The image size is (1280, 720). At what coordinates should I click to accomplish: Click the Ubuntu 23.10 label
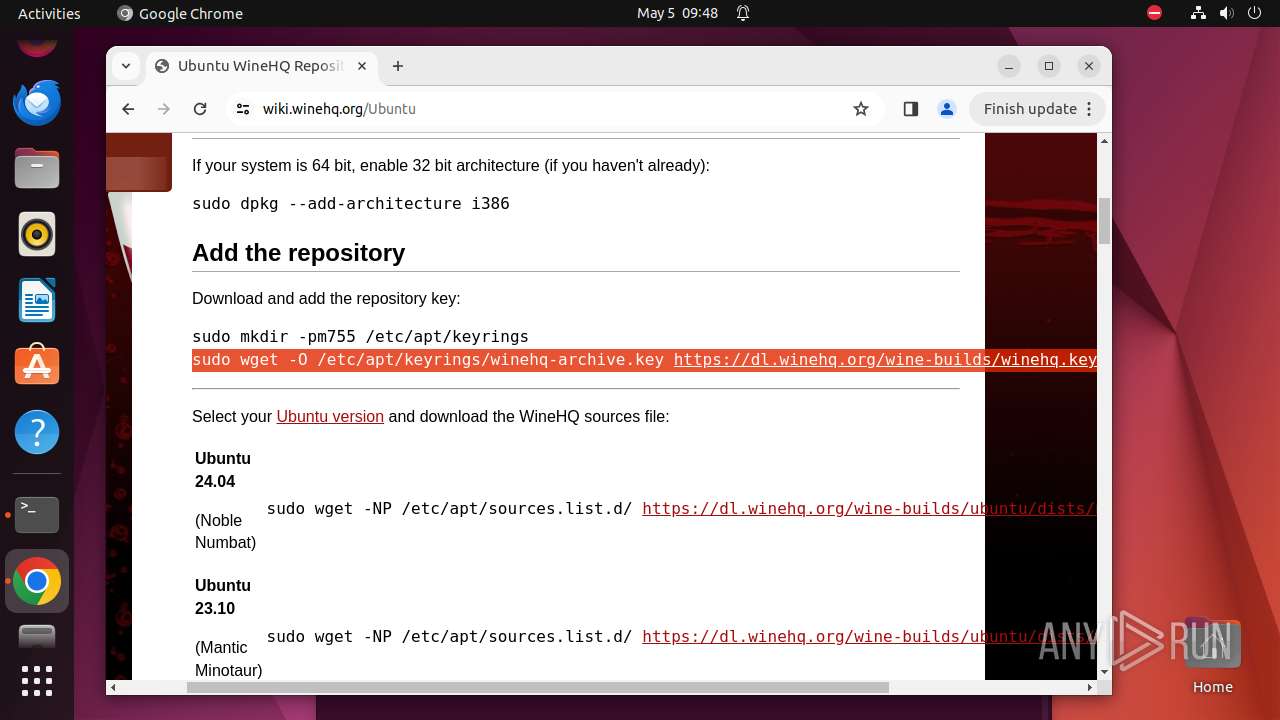[x=222, y=597]
